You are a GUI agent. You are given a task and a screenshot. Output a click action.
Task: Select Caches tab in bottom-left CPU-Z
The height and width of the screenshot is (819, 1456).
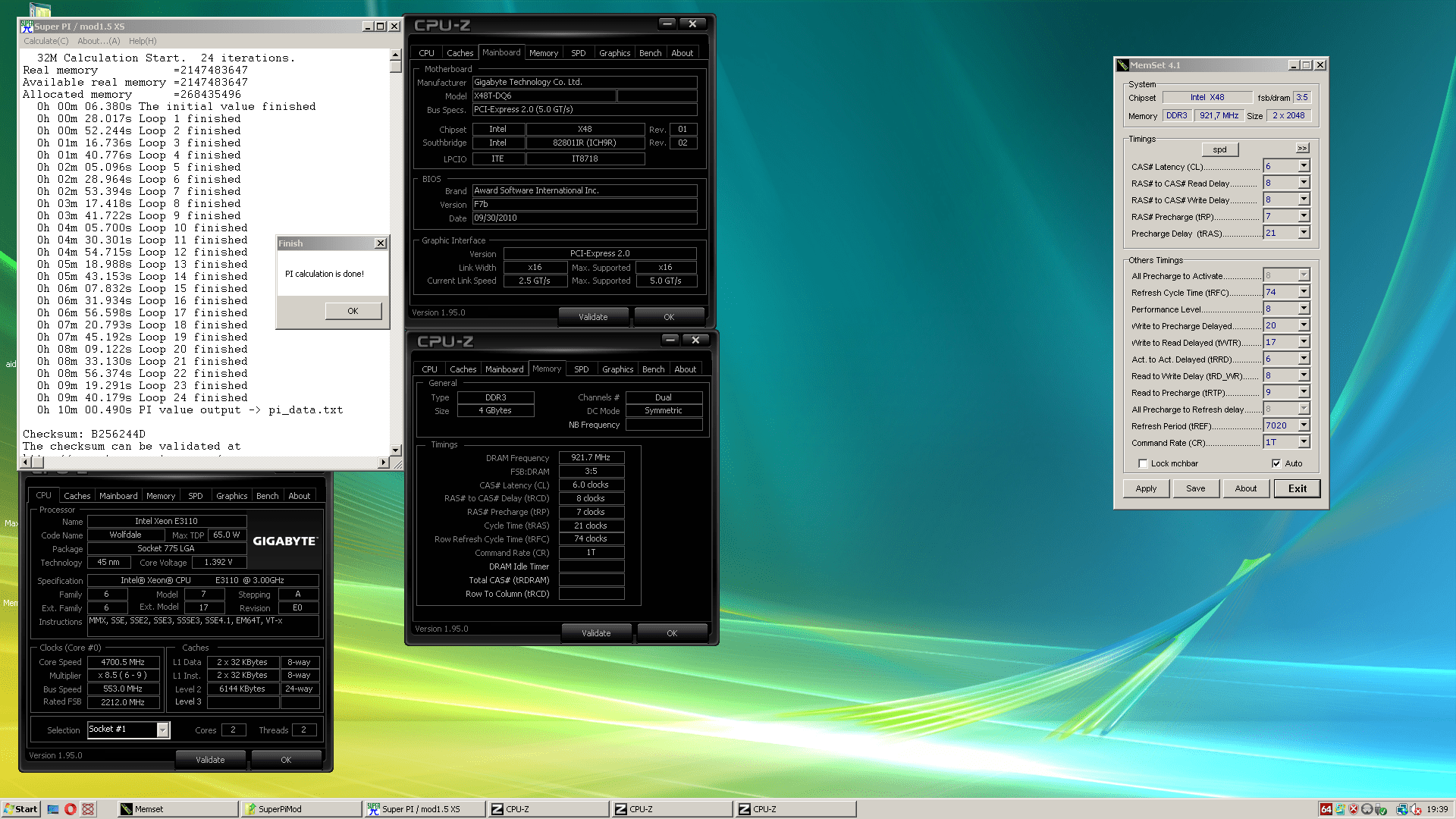pos(77,496)
